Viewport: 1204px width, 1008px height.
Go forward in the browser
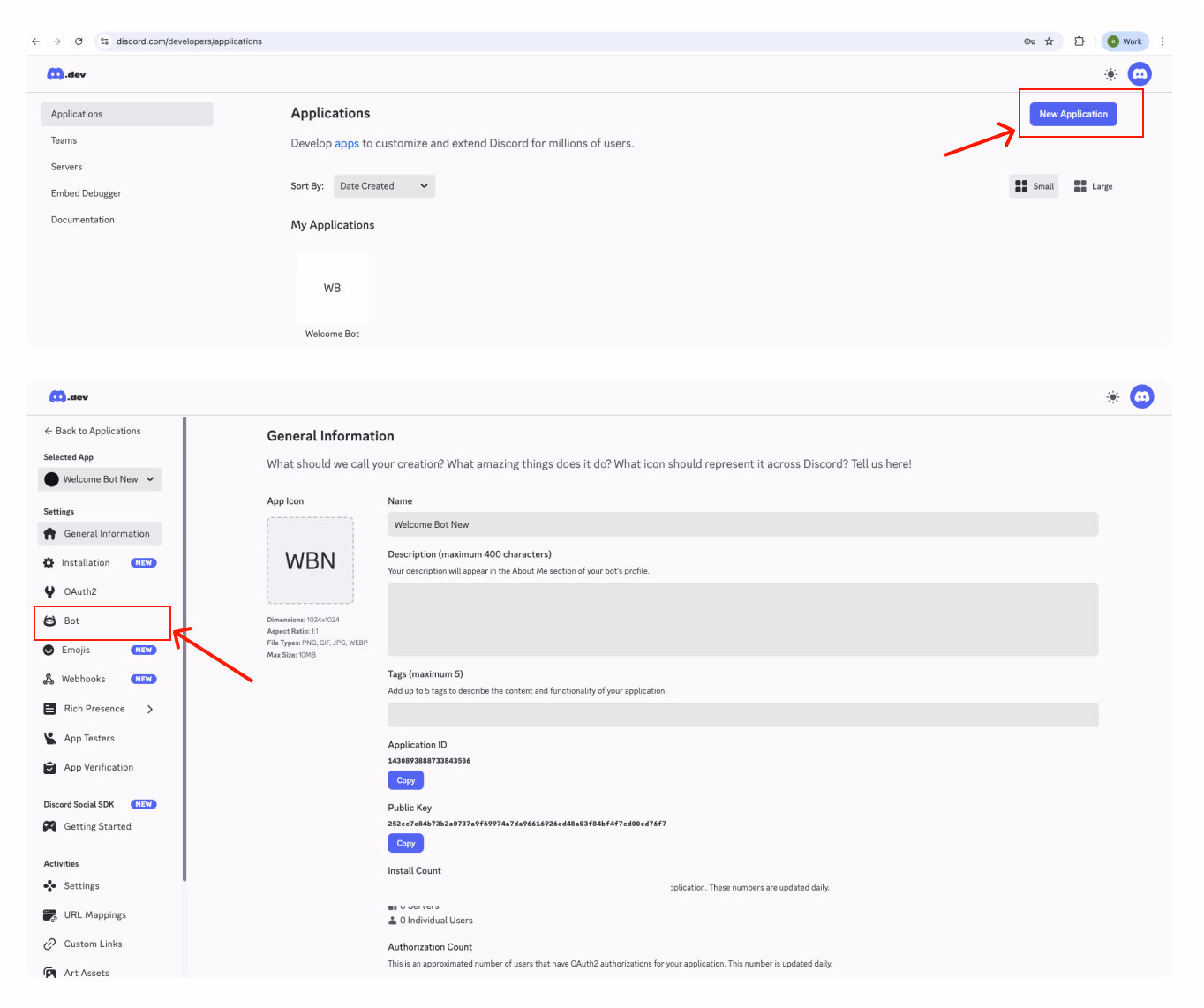click(57, 41)
